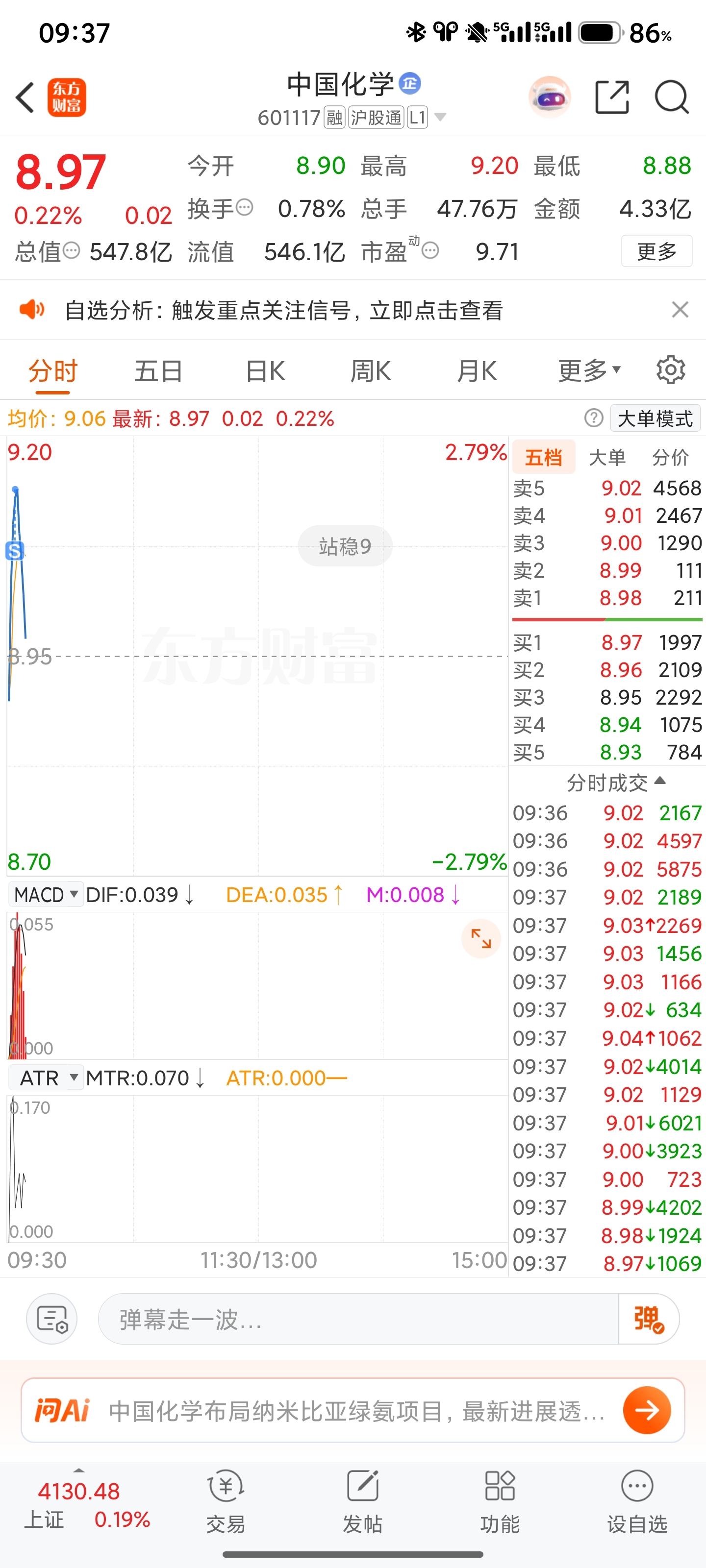The image size is (706, 1568).
Task: Tap the 中国化学 stock title
Action: (x=341, y=84)
